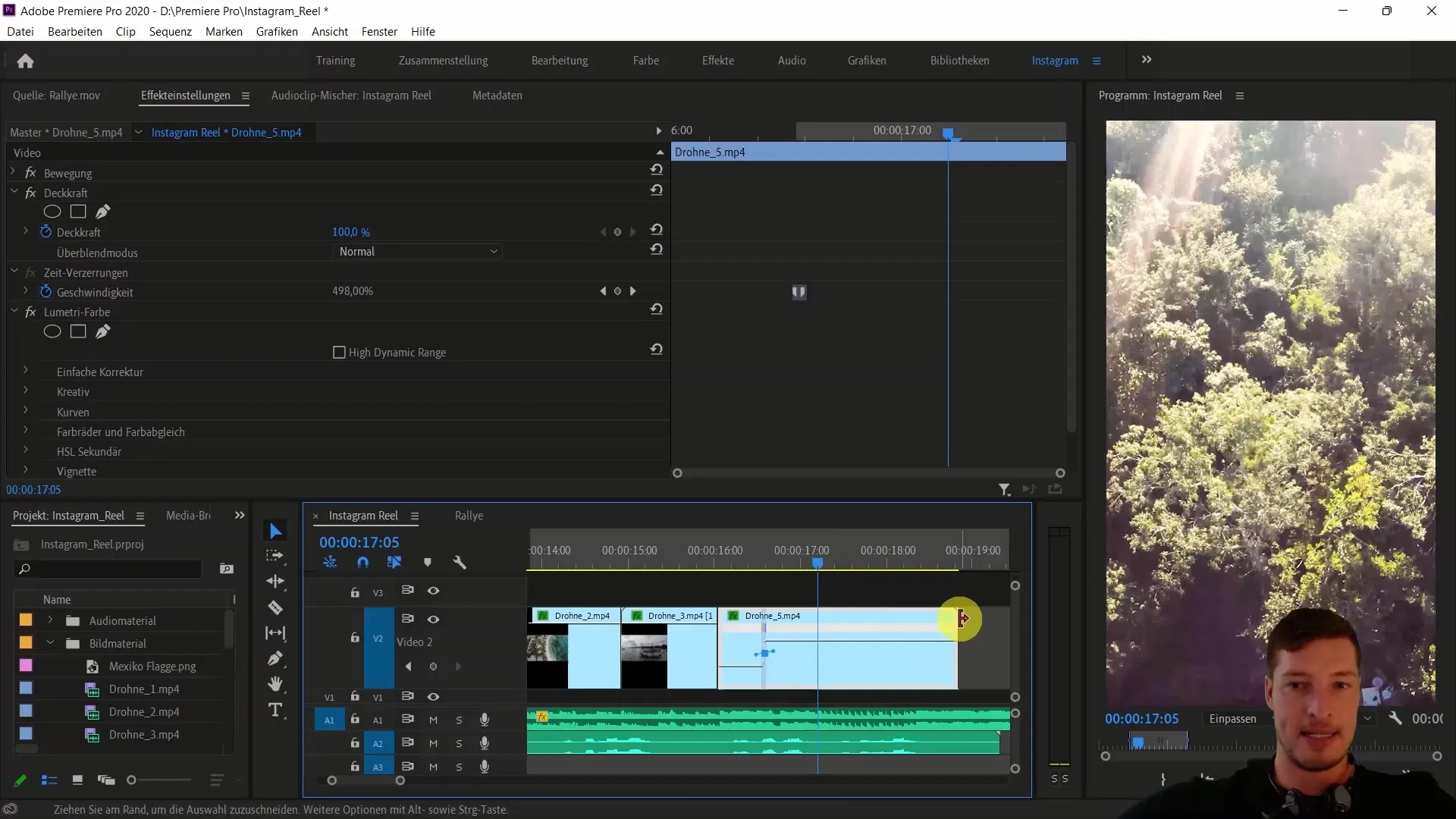Image resolution: width=1456 pixels, height=819 pixels.
Task: Open the Metadaten tab
Action: point(497,96)
